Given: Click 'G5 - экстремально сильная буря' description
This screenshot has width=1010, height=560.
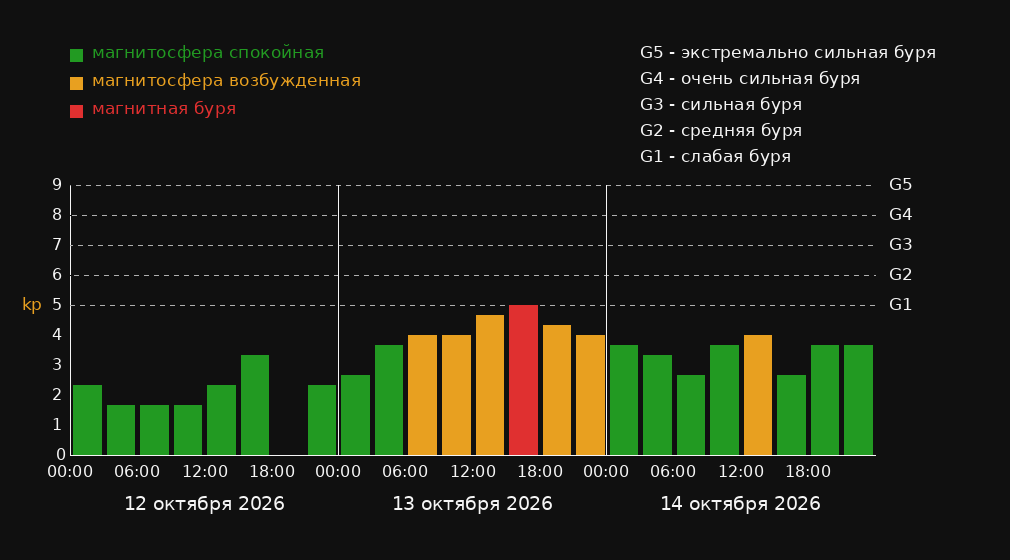Looking at the screenshot, I should click(x=788, y=53).
